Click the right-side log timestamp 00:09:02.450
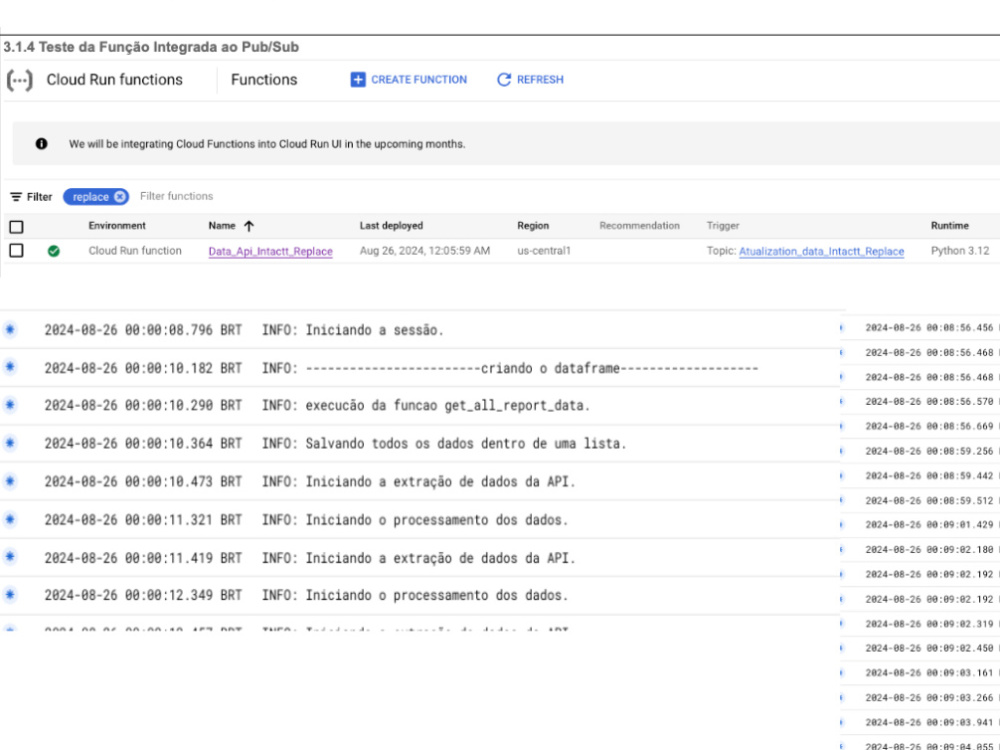The height and width of the screenshot is (750, 1000). [x=929, y=648]
